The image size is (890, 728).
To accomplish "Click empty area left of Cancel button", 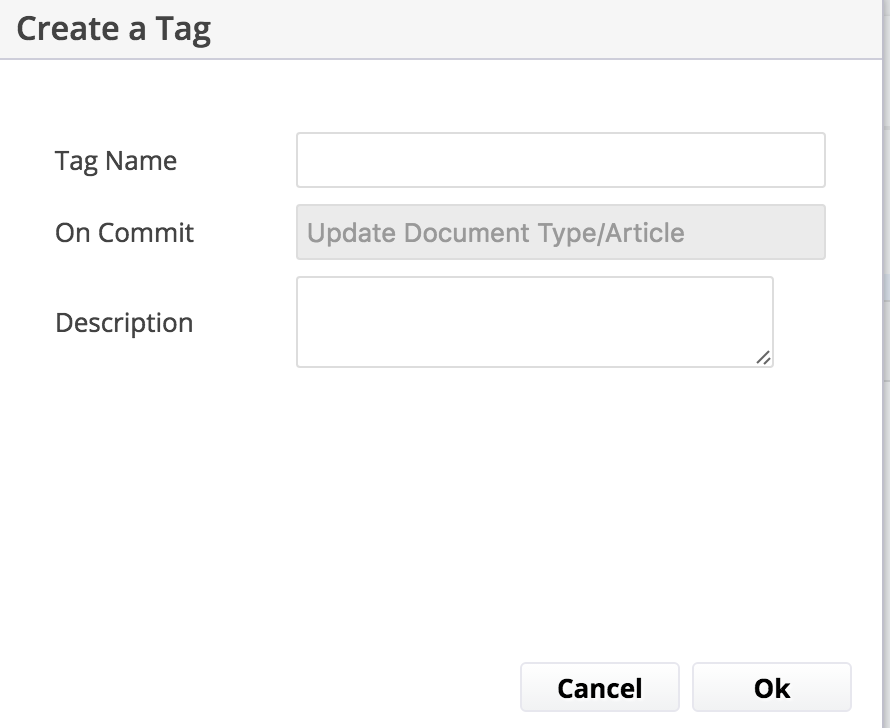I will tap(255, 687).
